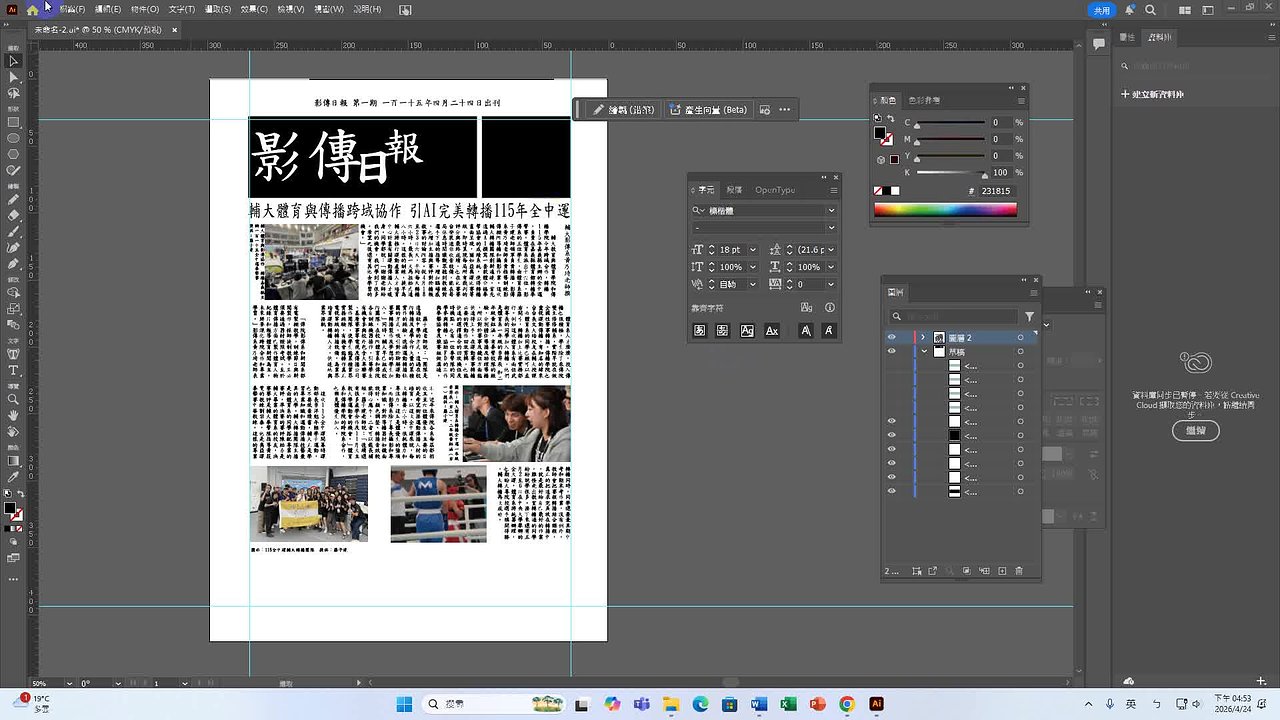Select the Selection tool in the toolbar
The width and height of the screenshot is (1280, 720).
coord(13,63)
